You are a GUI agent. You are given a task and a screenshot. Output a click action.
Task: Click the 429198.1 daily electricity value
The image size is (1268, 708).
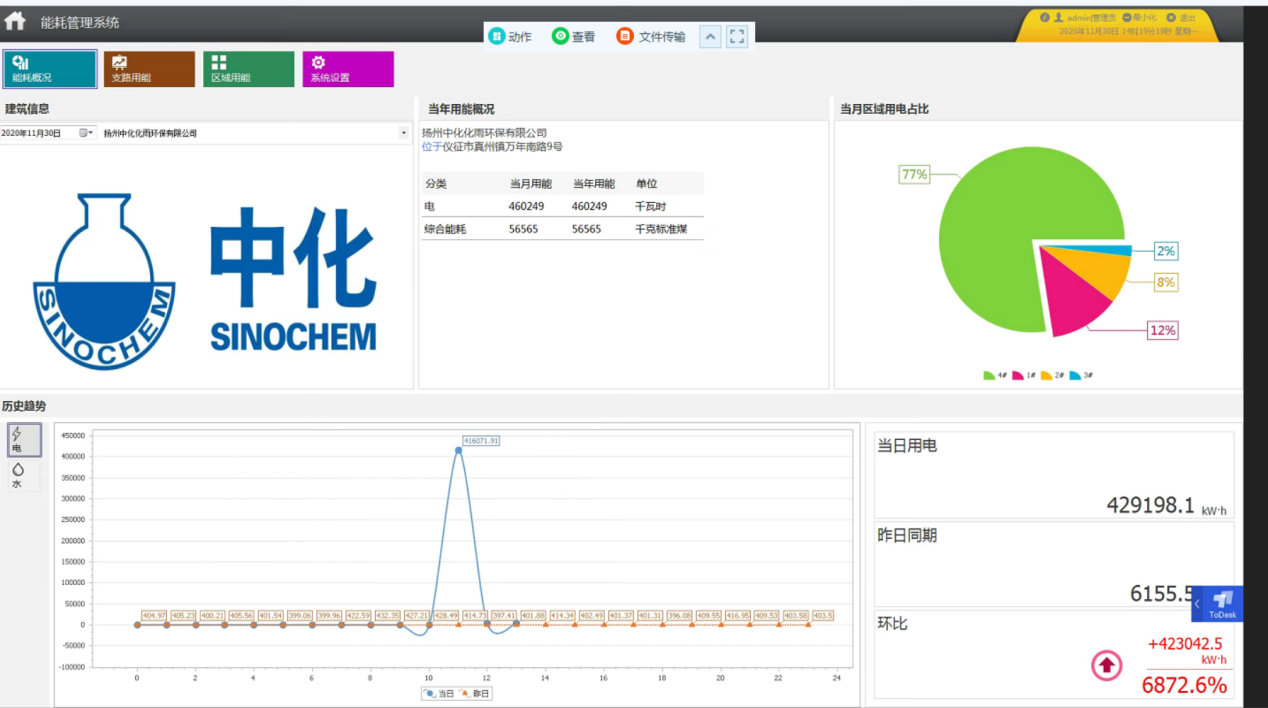pyautogui.click(x=1150, y=505)
